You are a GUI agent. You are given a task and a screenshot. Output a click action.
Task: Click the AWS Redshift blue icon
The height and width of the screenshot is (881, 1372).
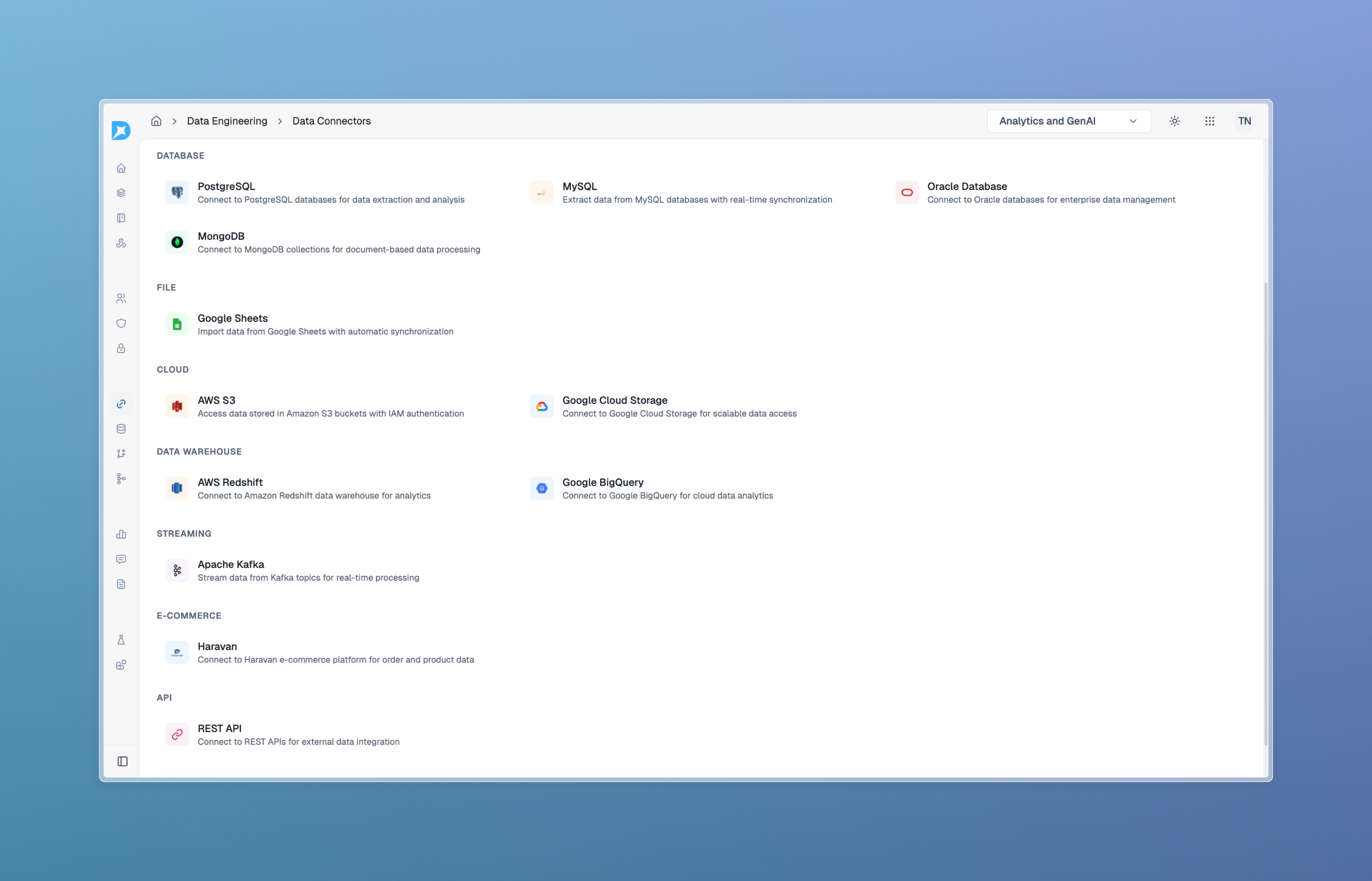177,488
